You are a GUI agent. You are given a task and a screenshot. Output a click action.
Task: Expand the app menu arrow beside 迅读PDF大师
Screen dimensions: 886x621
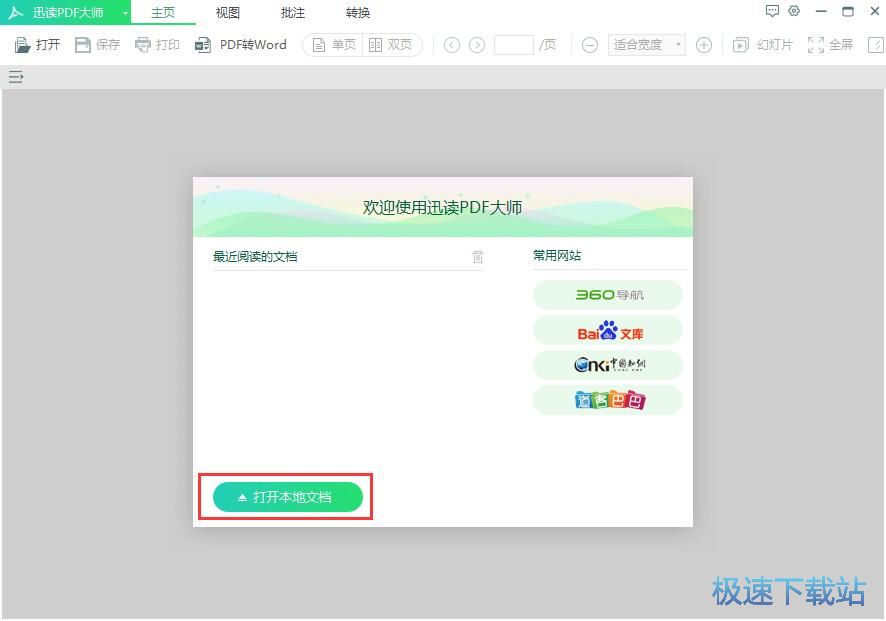tap(124, 13)
